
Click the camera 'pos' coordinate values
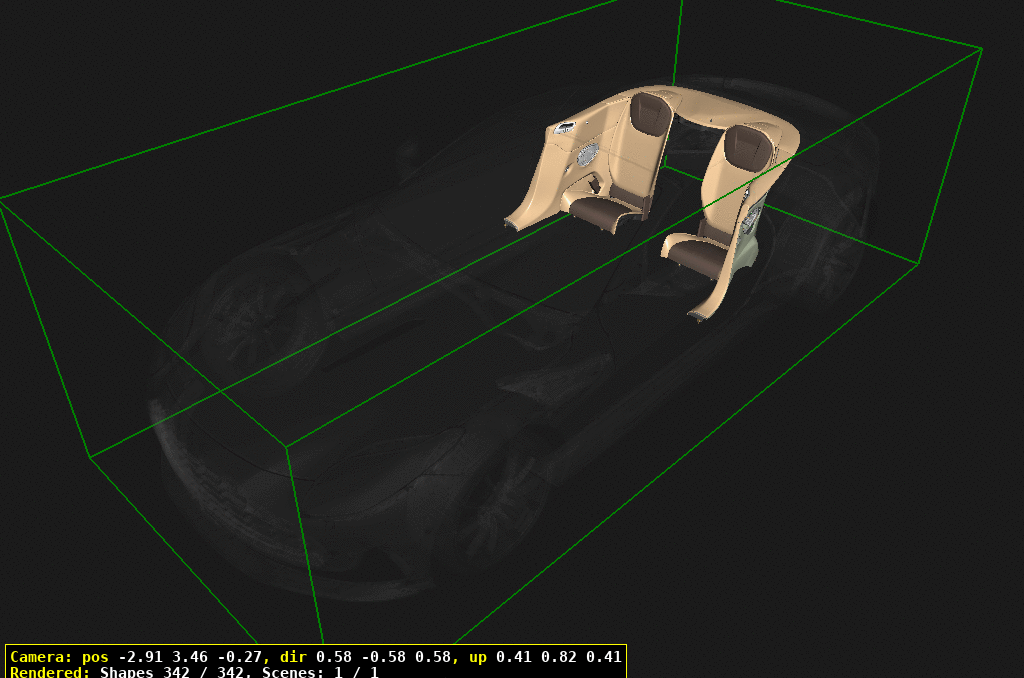click(x=188, y=657)
